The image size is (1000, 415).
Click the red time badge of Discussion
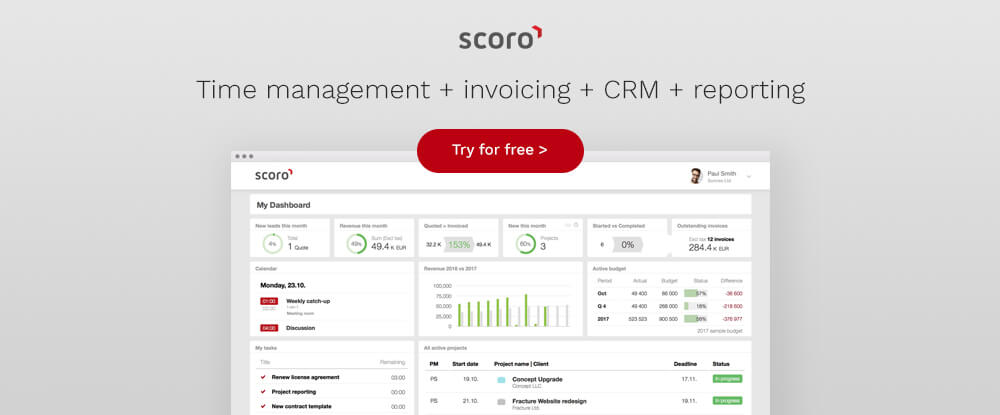[268, 328]
